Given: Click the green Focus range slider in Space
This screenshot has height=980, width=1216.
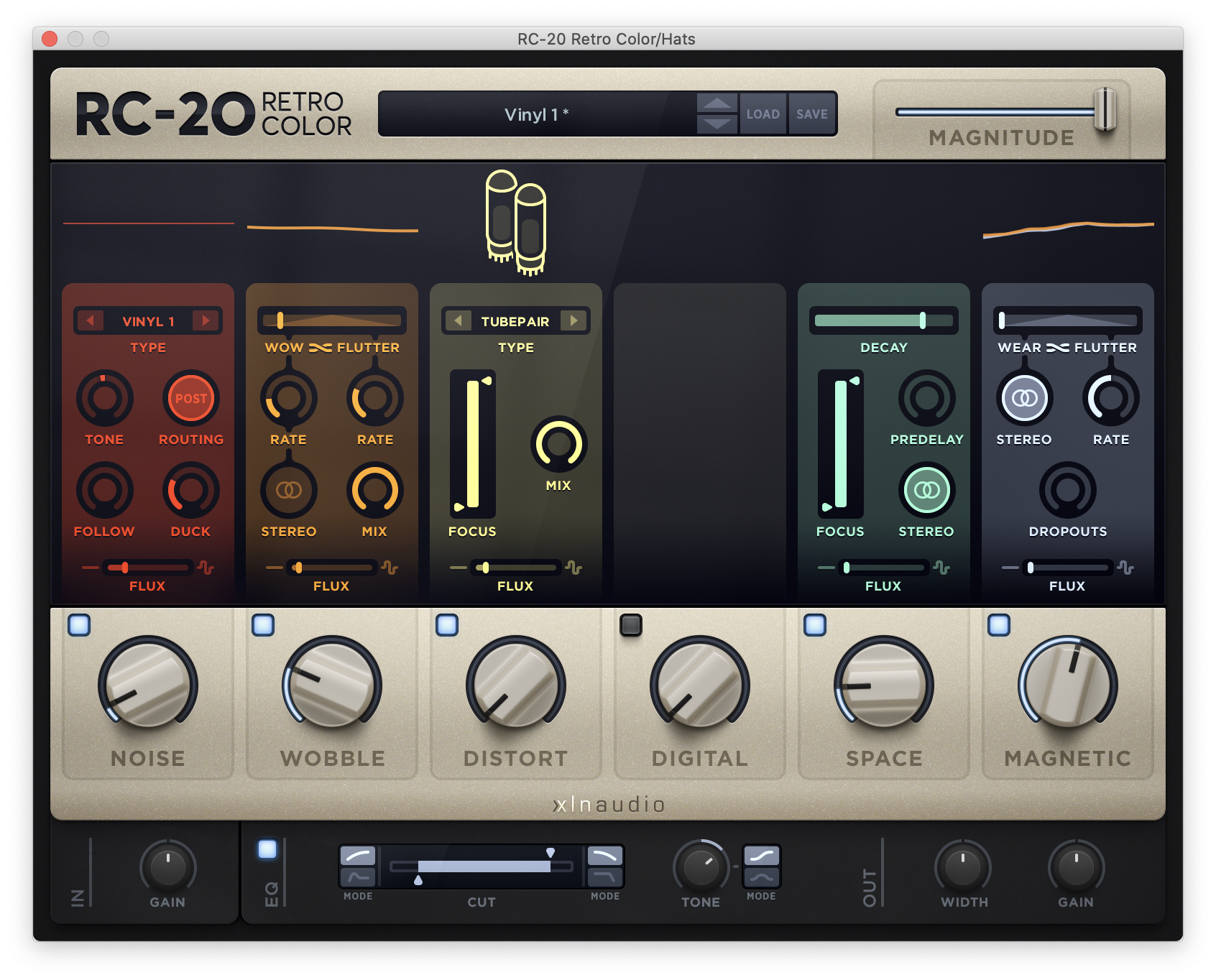Looking at the screenshot, I should (841, 444).
